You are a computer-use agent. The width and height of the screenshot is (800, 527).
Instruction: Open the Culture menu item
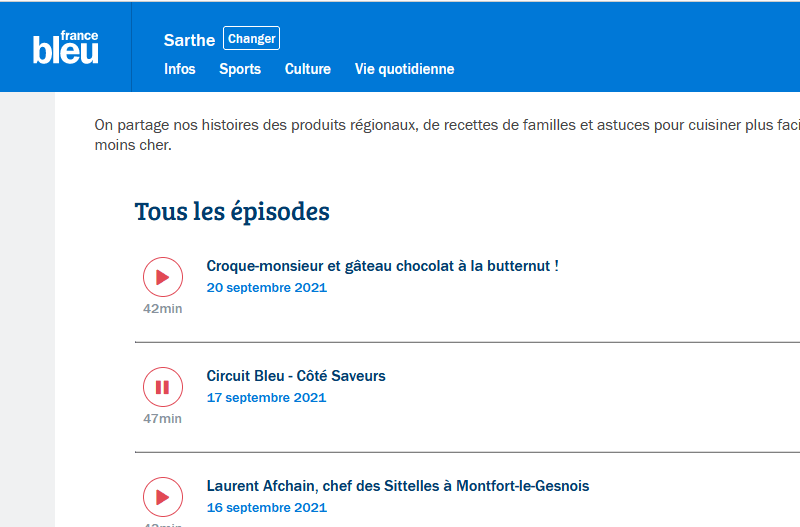coord(308,69)
